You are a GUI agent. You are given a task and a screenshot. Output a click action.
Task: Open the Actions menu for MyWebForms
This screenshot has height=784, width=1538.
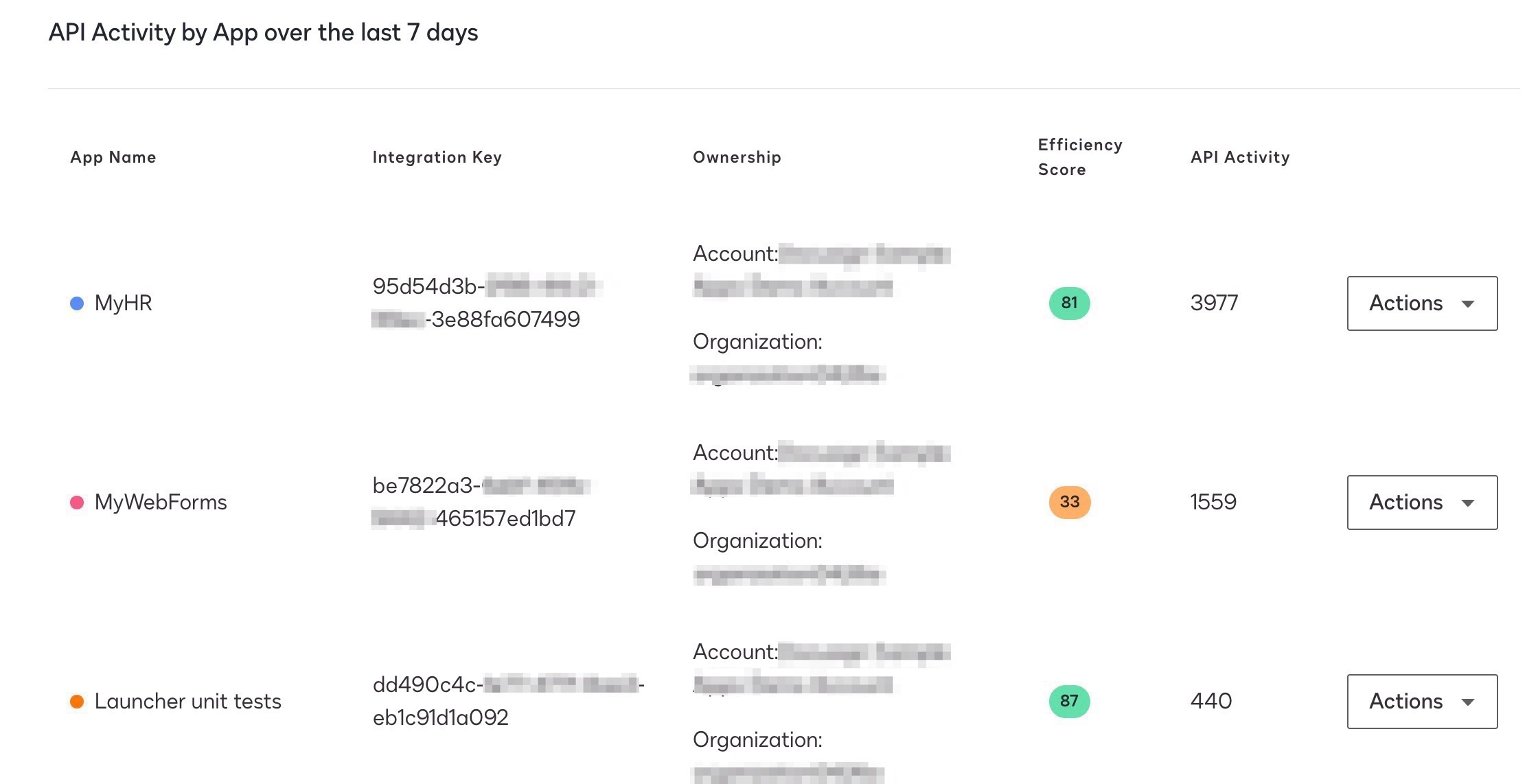1421,502
